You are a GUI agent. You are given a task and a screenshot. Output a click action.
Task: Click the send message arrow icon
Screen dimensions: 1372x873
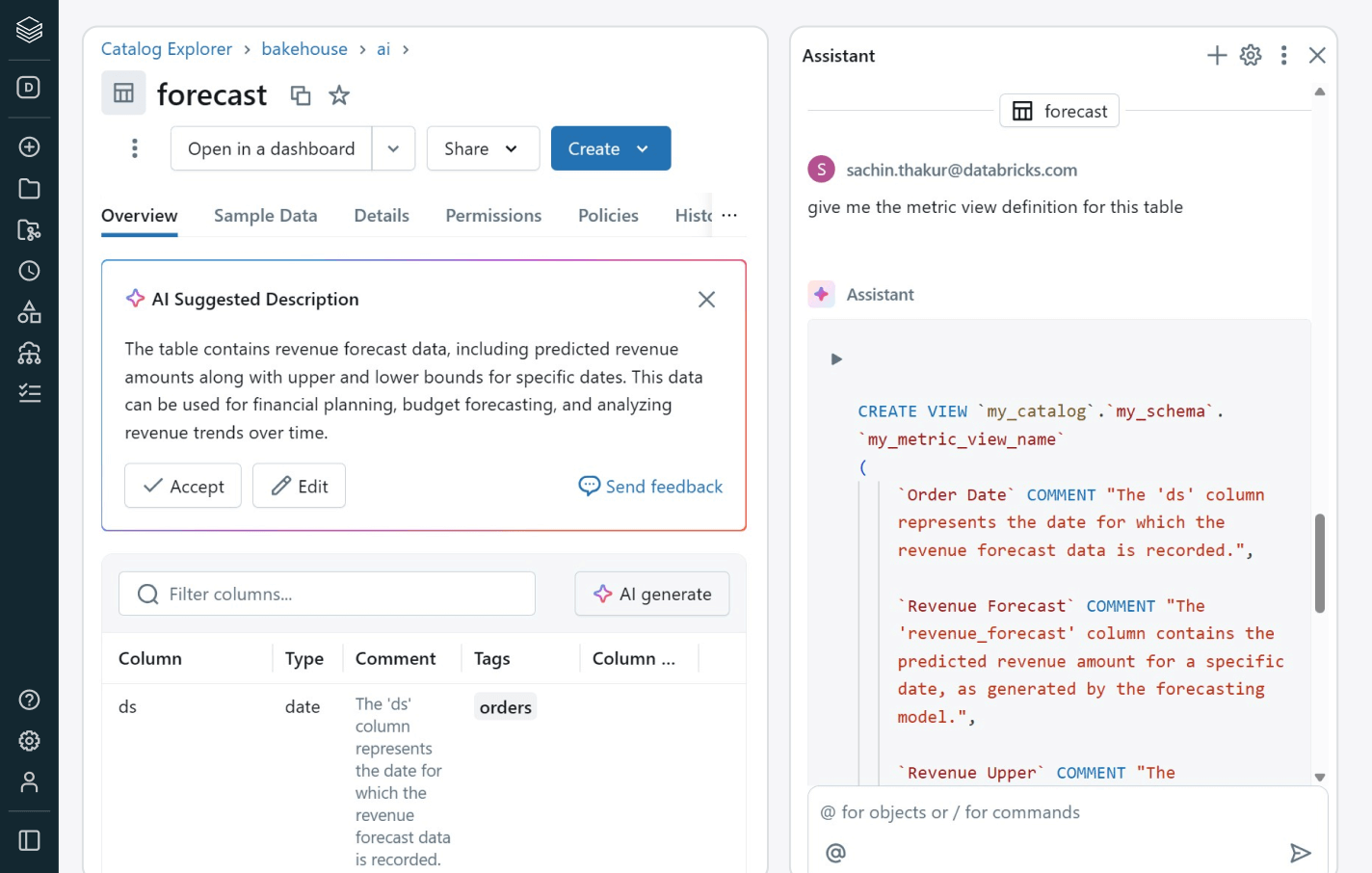pyautogui.click(x=1300, y=853)
